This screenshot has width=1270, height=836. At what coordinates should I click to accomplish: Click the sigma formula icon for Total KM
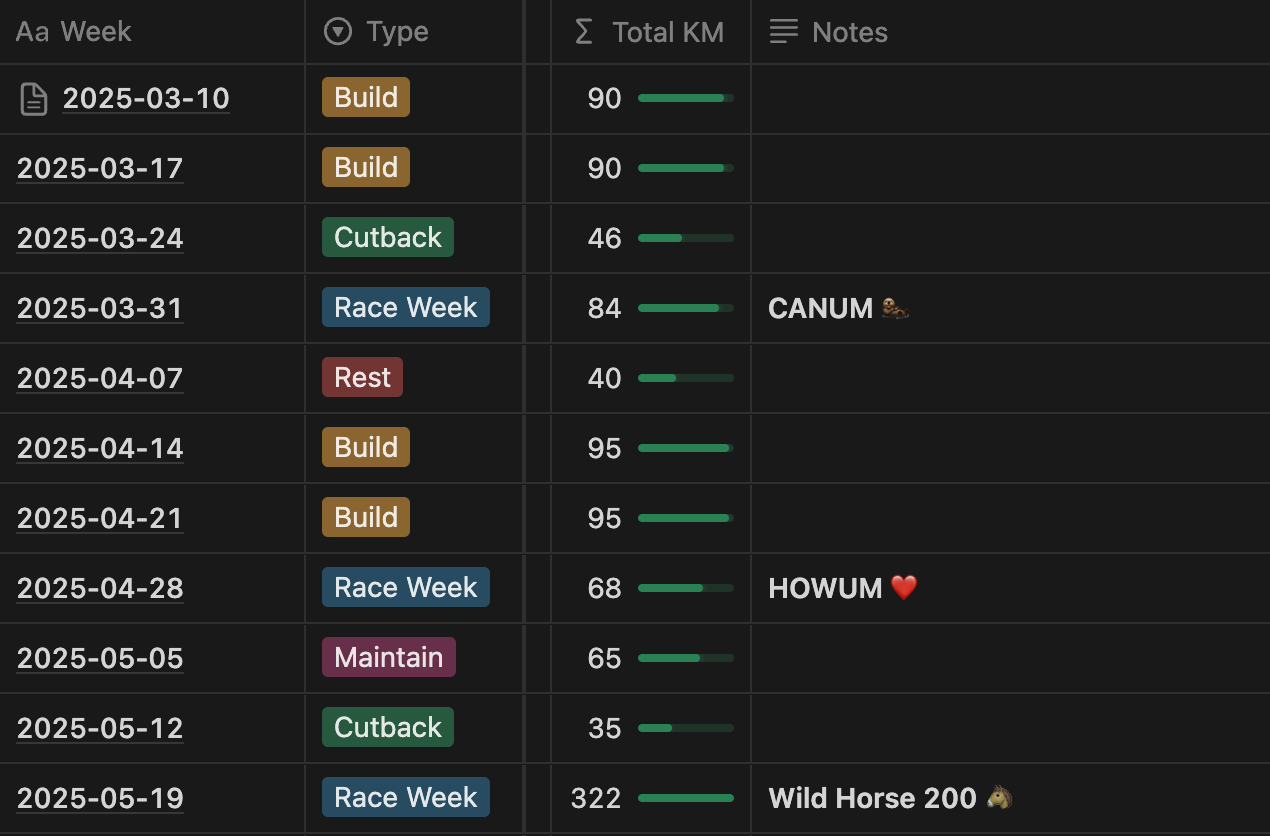point(584,32)
